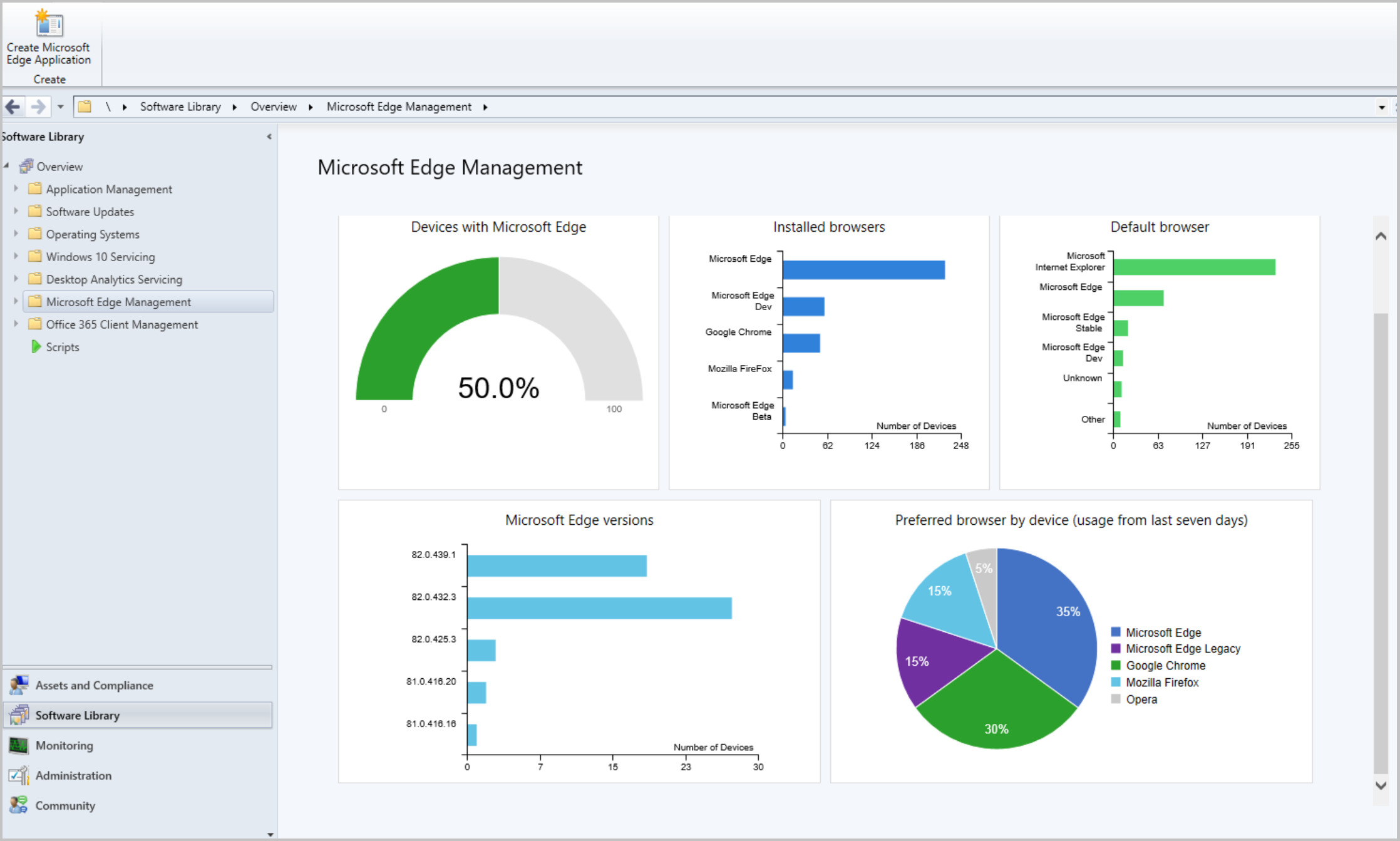
Task: Select the Scripts item in the tree
Action: coord(63,346)
